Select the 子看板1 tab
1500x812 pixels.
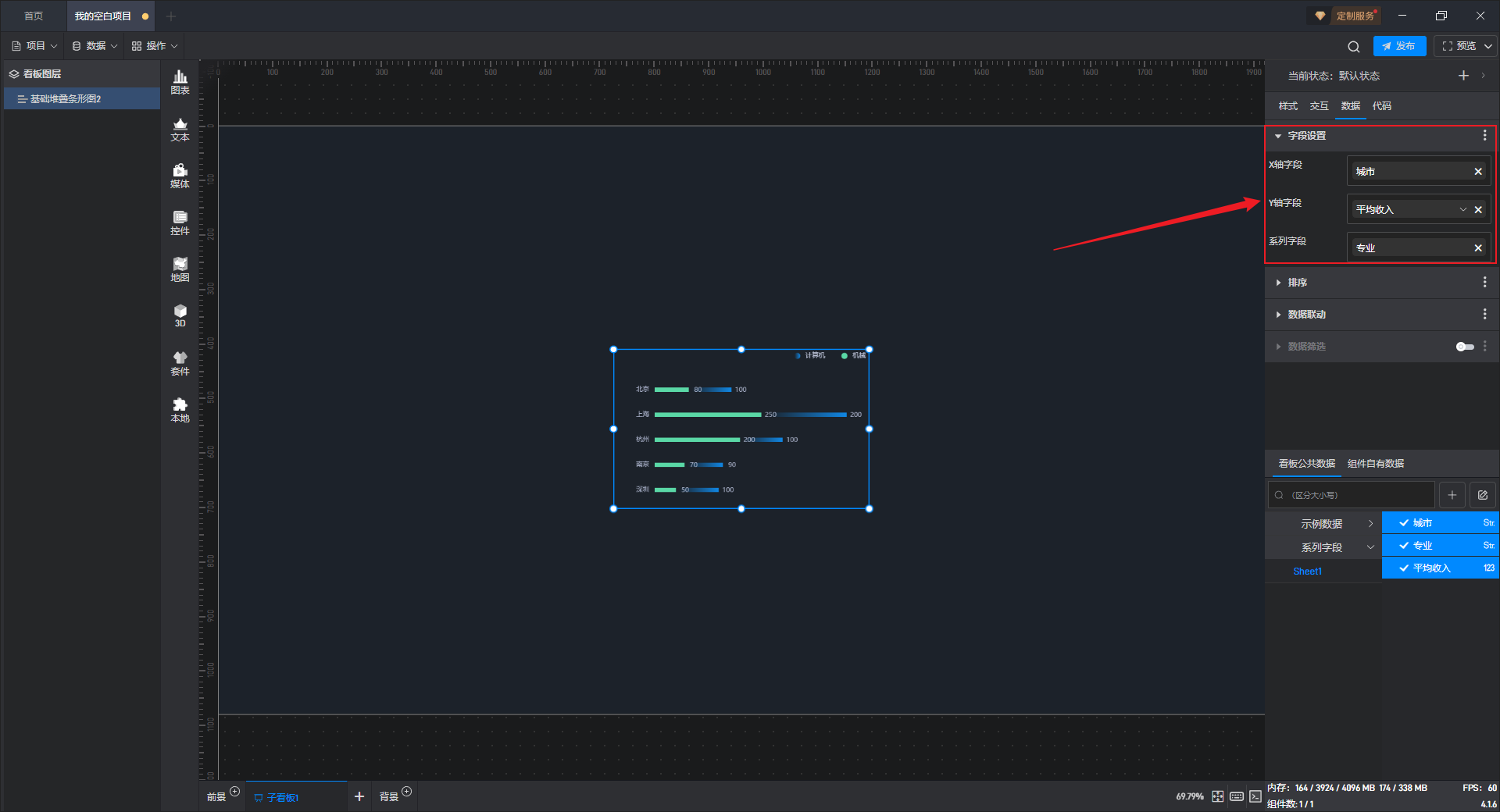pos(295,797)
